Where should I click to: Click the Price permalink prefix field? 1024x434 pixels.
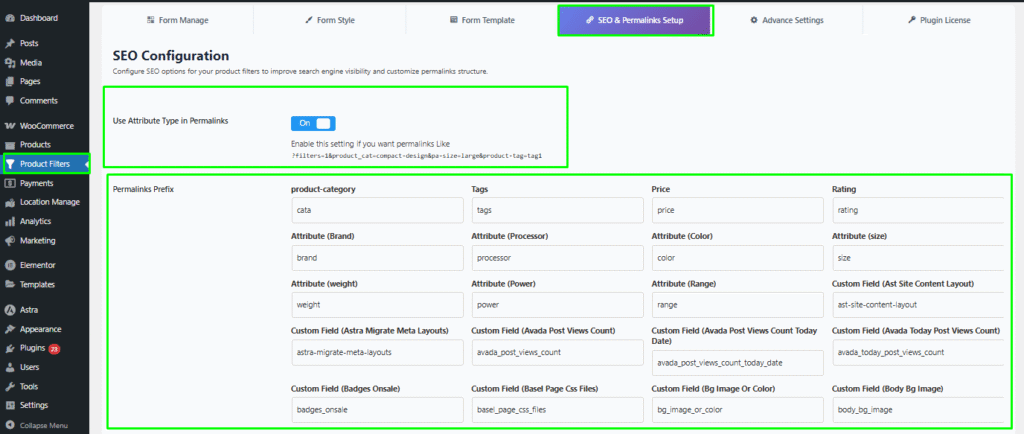pyautogui.click(x=737, y=210)
